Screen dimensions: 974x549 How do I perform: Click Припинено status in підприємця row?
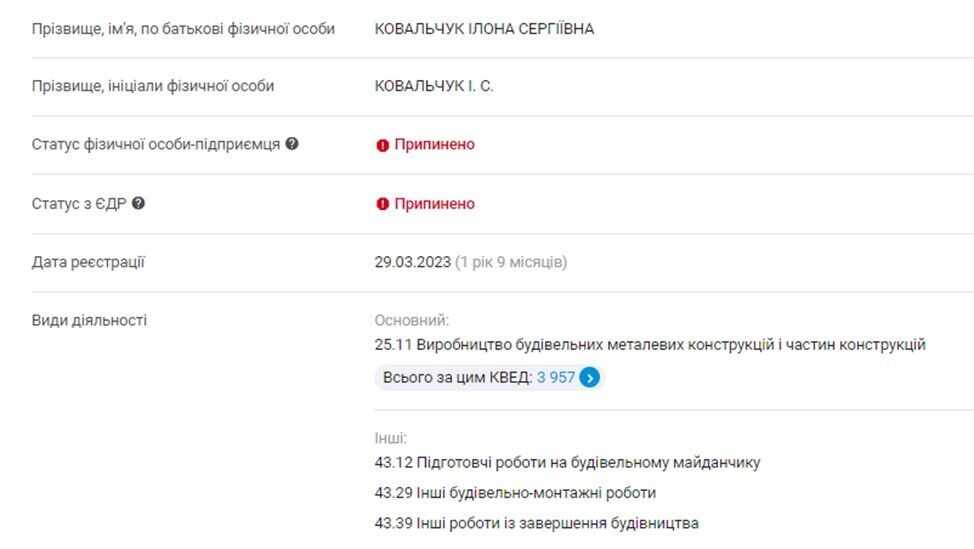coord(434,144)
